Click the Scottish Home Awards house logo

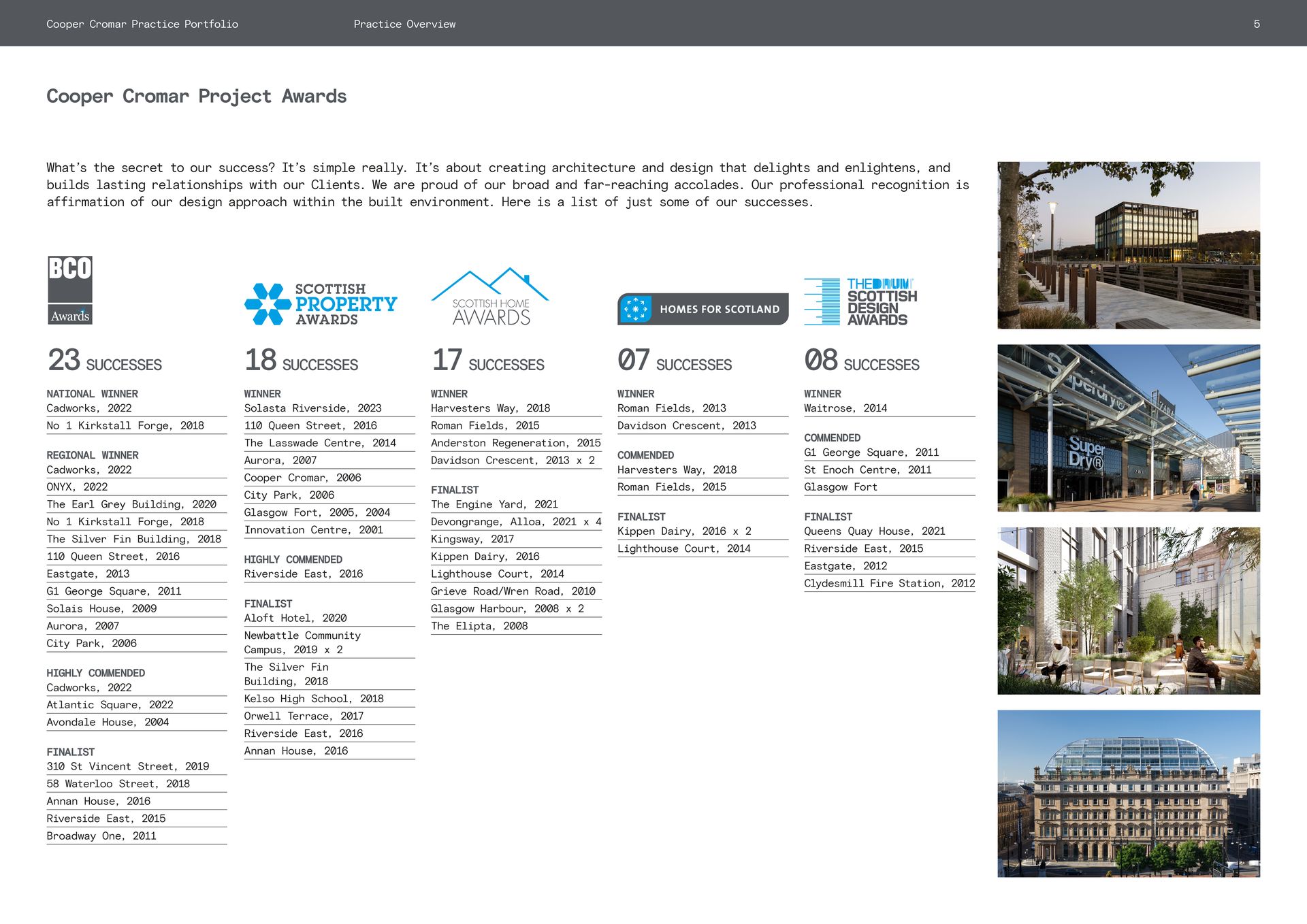pos(490,297)
